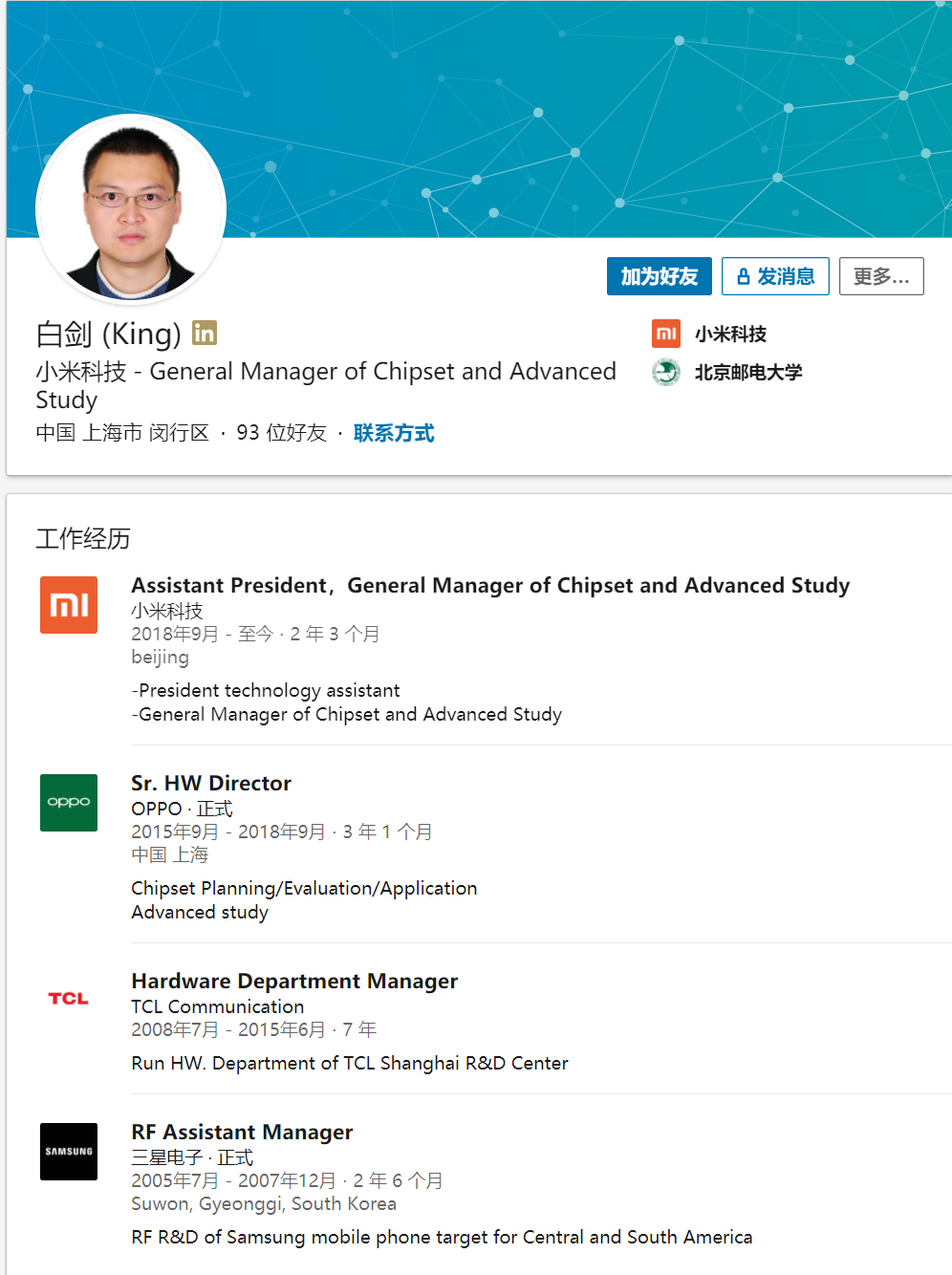Image resolution: width=952 pixels, height=1275 pixels.
Task: Open the round profile photo
Action: 131,208
